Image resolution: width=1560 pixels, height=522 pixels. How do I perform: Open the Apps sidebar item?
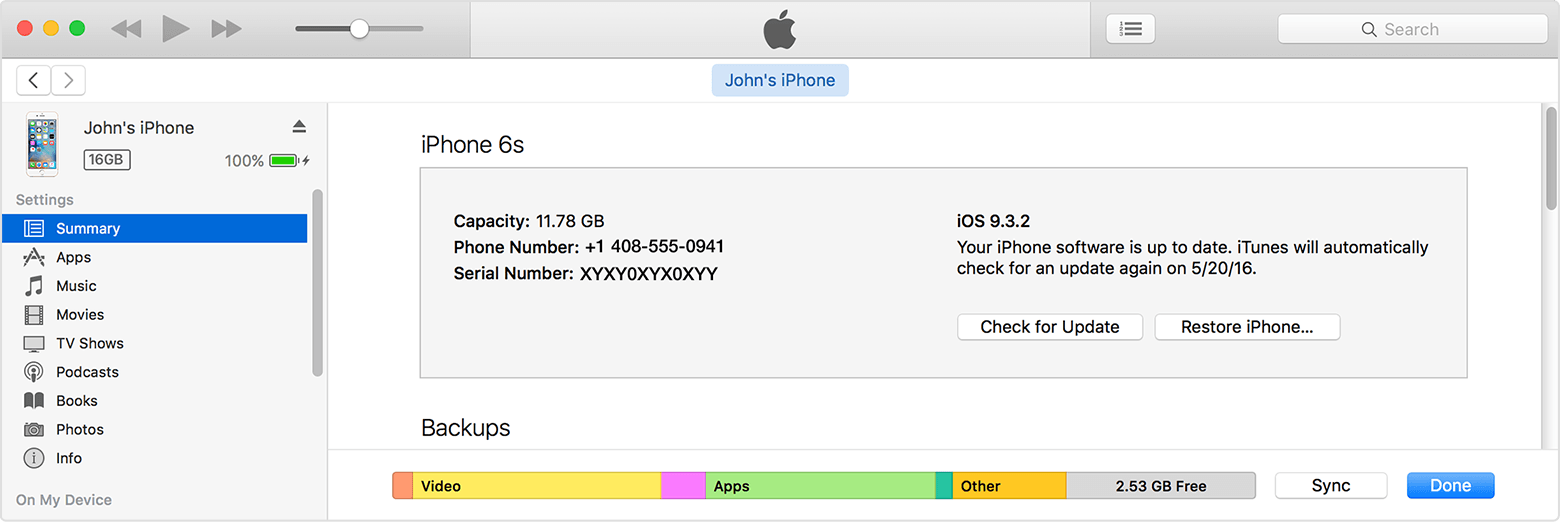154,257
